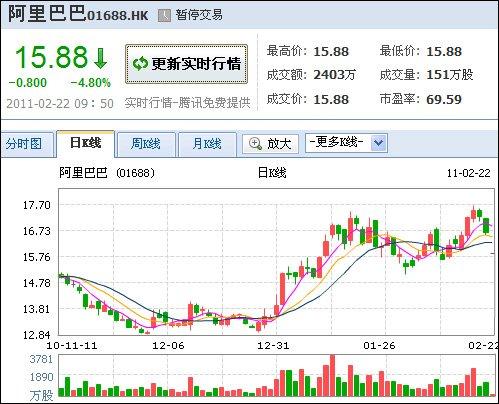Click the 12.84 price axis label
Image resolution: width=499 pixels, height=404 pixels.
pos(37,335)
